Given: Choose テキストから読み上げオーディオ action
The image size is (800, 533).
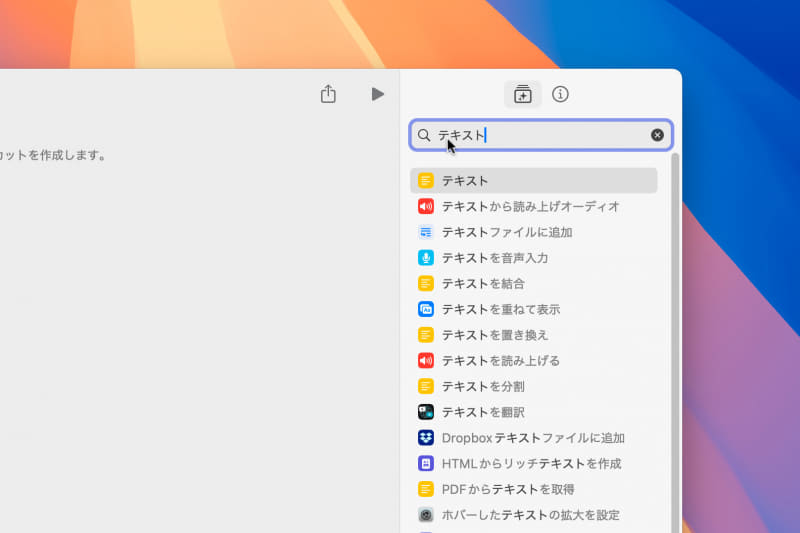Looking at the screenshot, I should tap(534, 206).
